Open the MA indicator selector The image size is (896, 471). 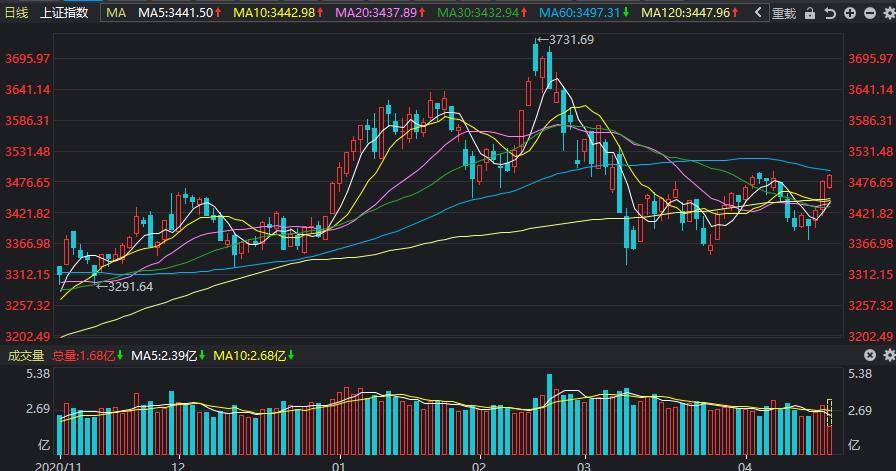click(x=116, y=13)
